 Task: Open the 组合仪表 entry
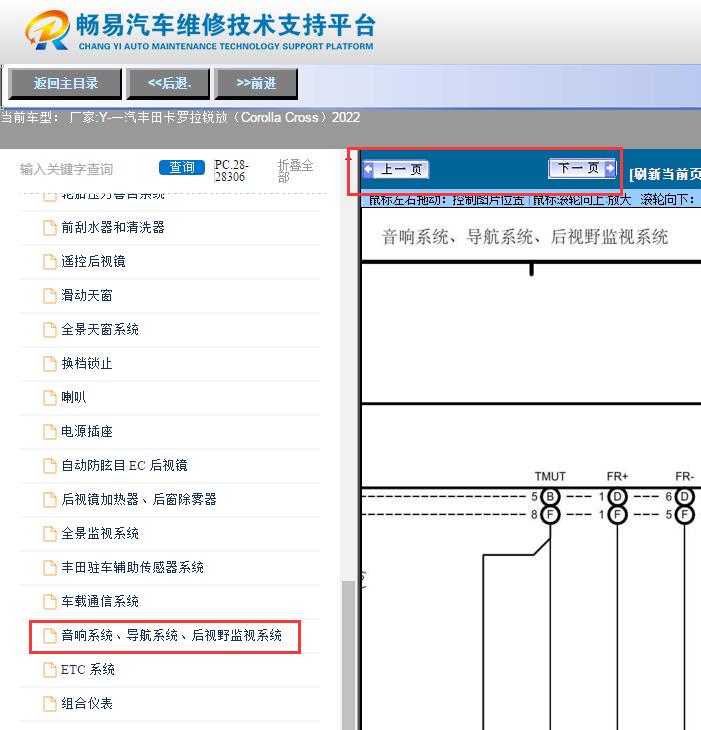(x=87, y=703)
